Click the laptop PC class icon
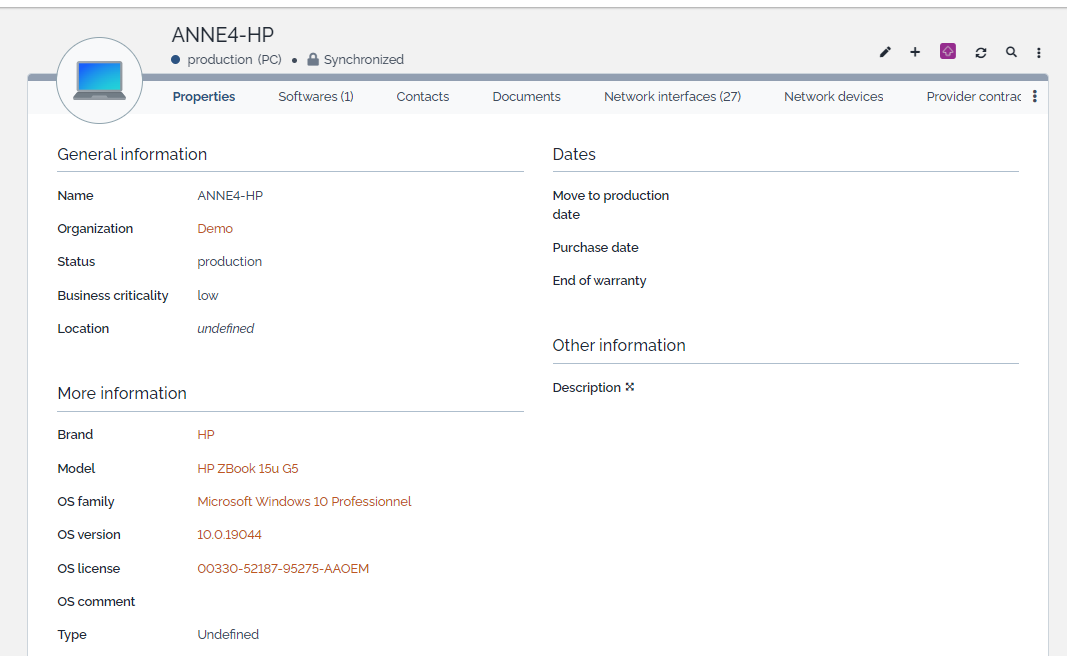This screenshot has height=656, width=1067. coord(99,80)
